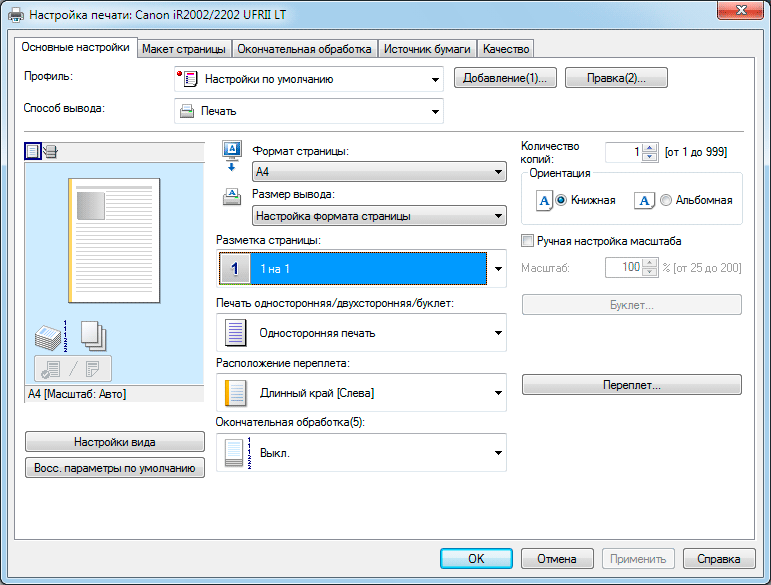This screenshot has height=585, width=771.
Task: Click the 'А4 [Масштаб: Авто]' status text
Action: pos(77,394)
